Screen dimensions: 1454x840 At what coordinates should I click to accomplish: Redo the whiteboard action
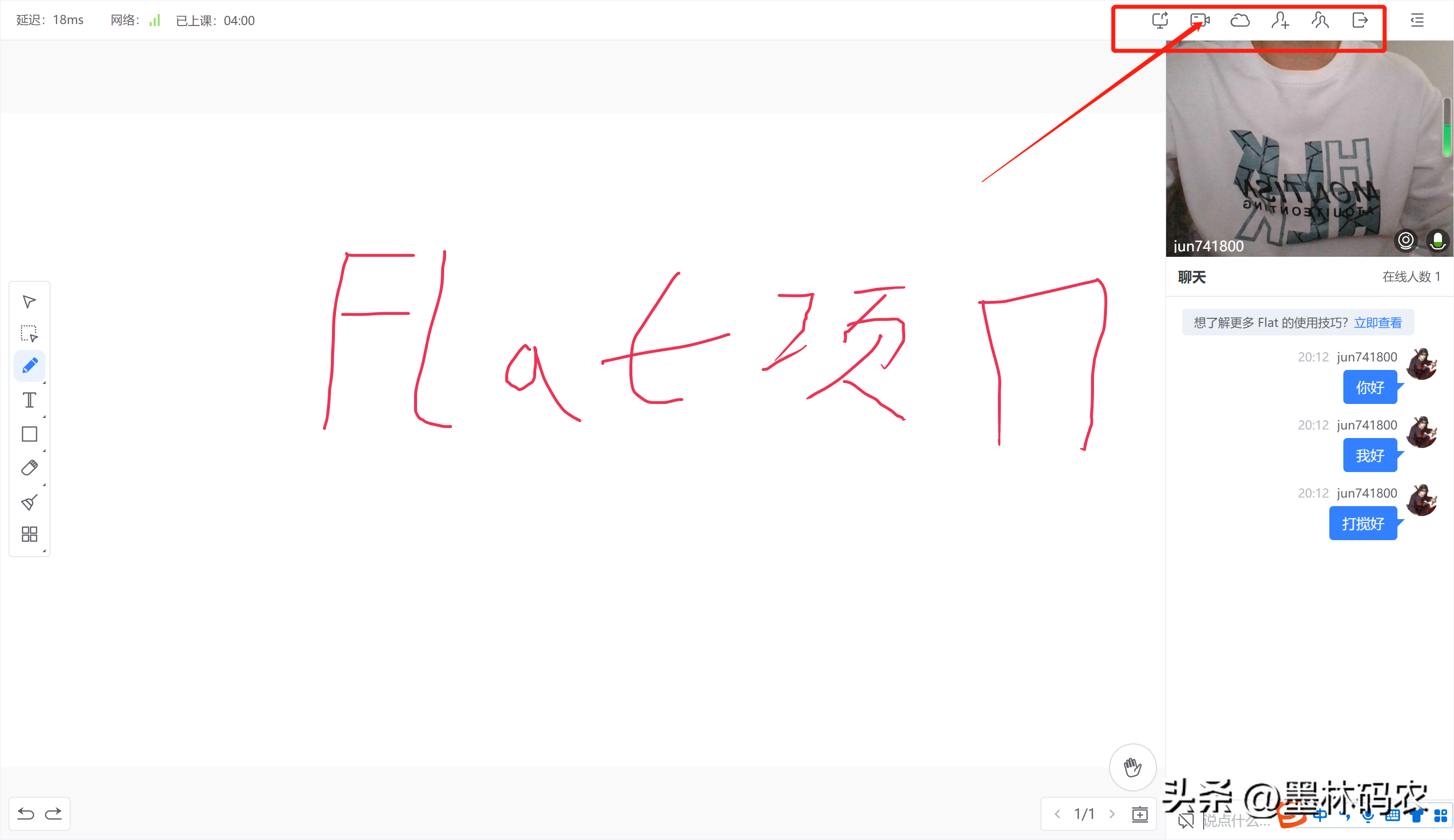point(54,813)
